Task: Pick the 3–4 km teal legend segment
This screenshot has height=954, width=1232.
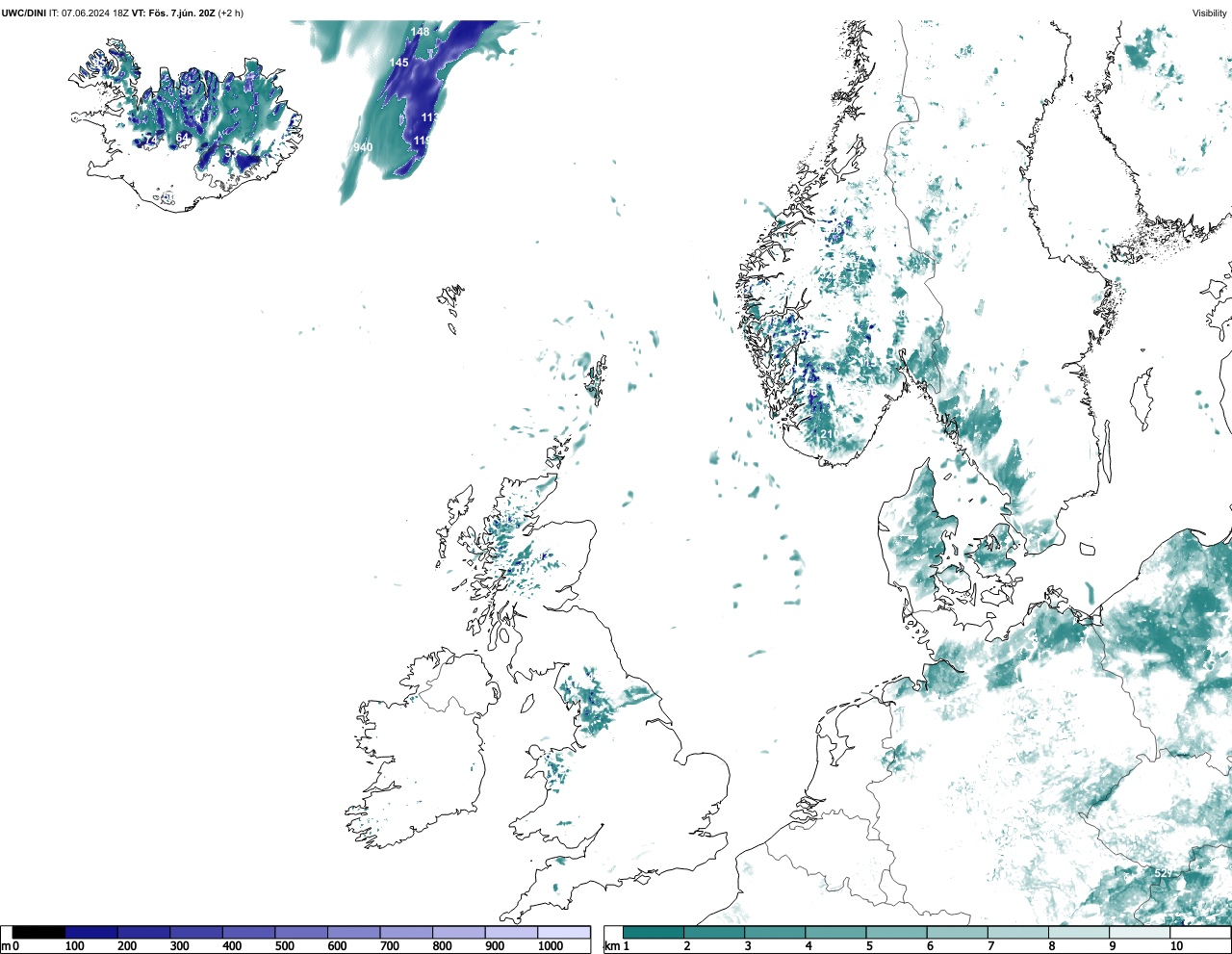Action: [x=776, y=933]
